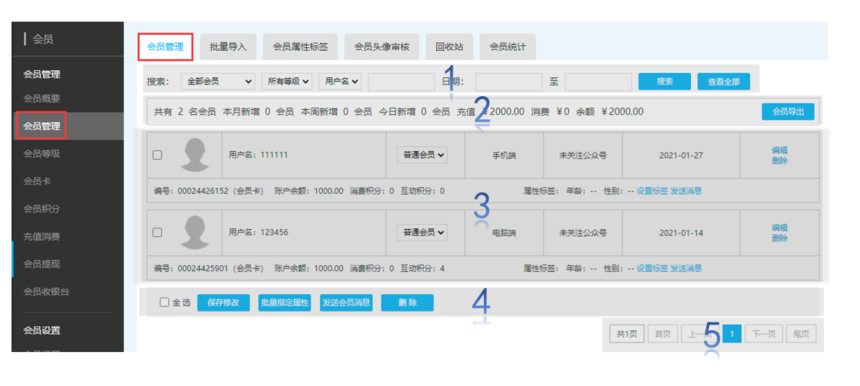The height and width of the screenshot is (386, 860).
Task: Click the 搜索 button
Action: (x=665, y=82)
